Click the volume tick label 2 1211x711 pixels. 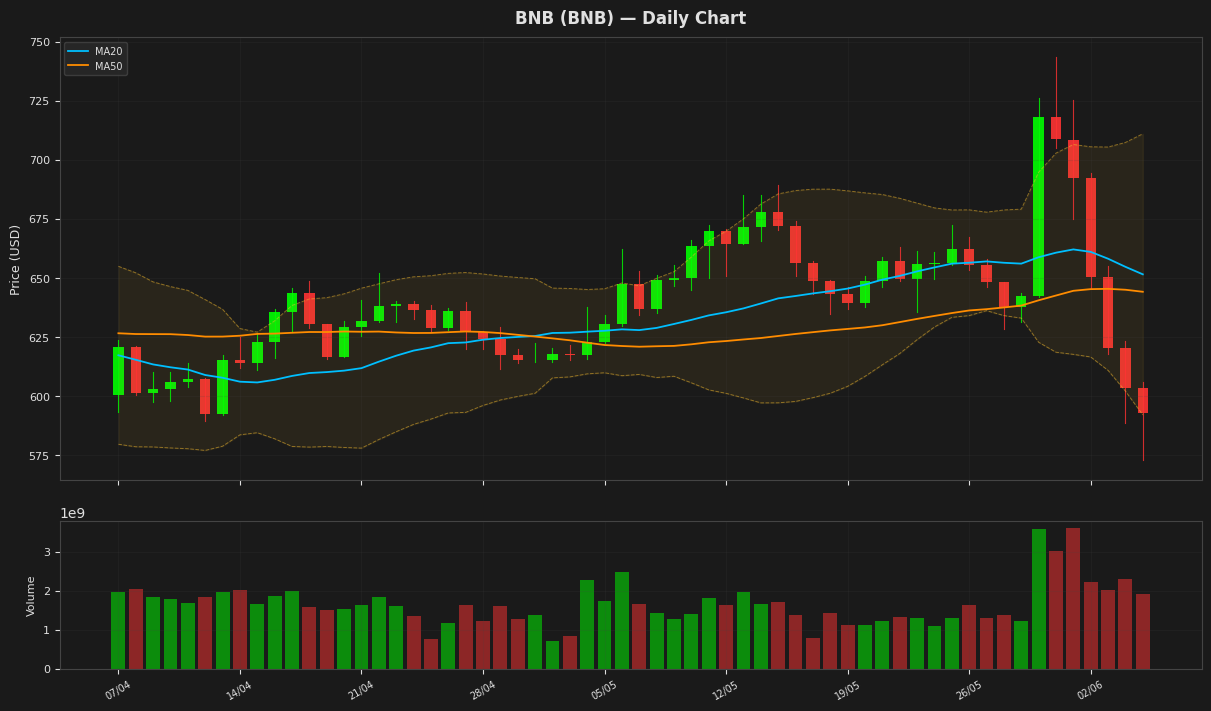(x=47, y=592)
